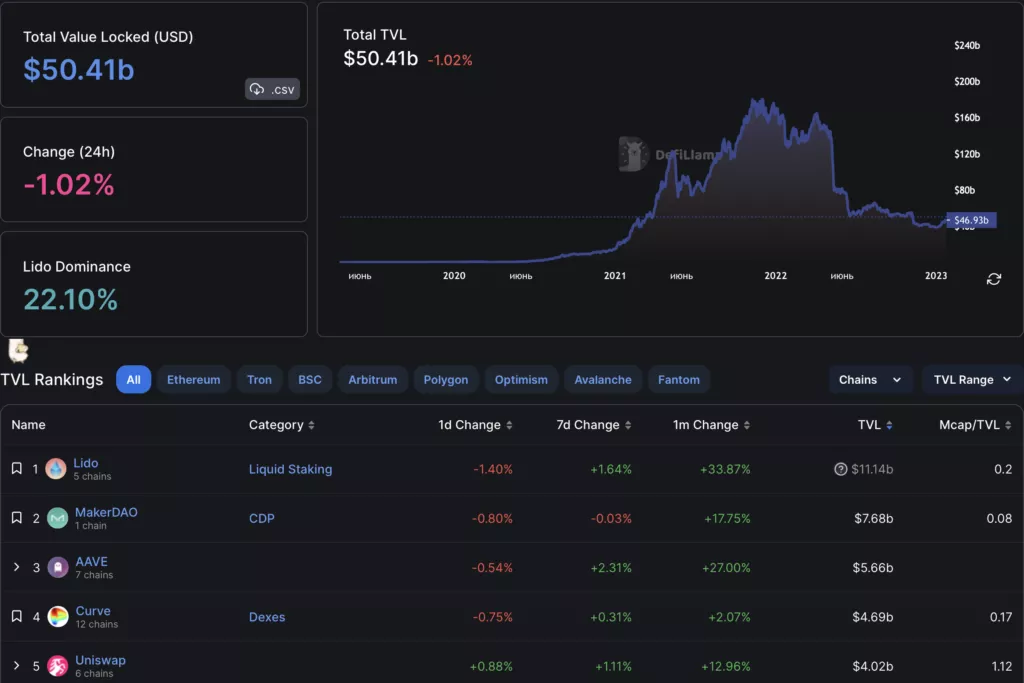
Task: Bookmark the MakerDAO protocol row
Action: [16, 518]
